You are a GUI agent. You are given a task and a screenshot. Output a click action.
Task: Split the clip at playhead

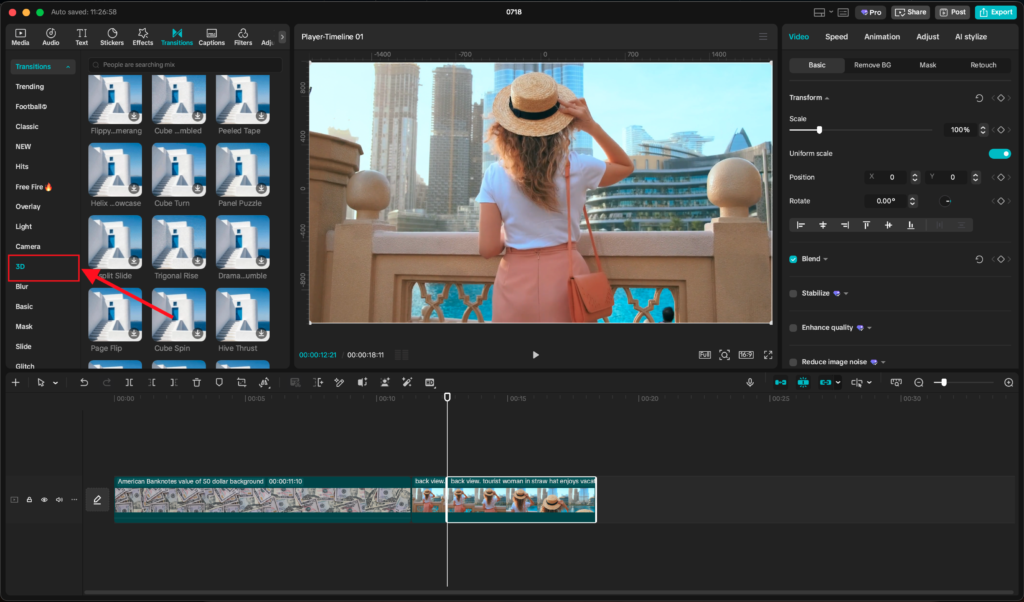[x=129, y=383]
